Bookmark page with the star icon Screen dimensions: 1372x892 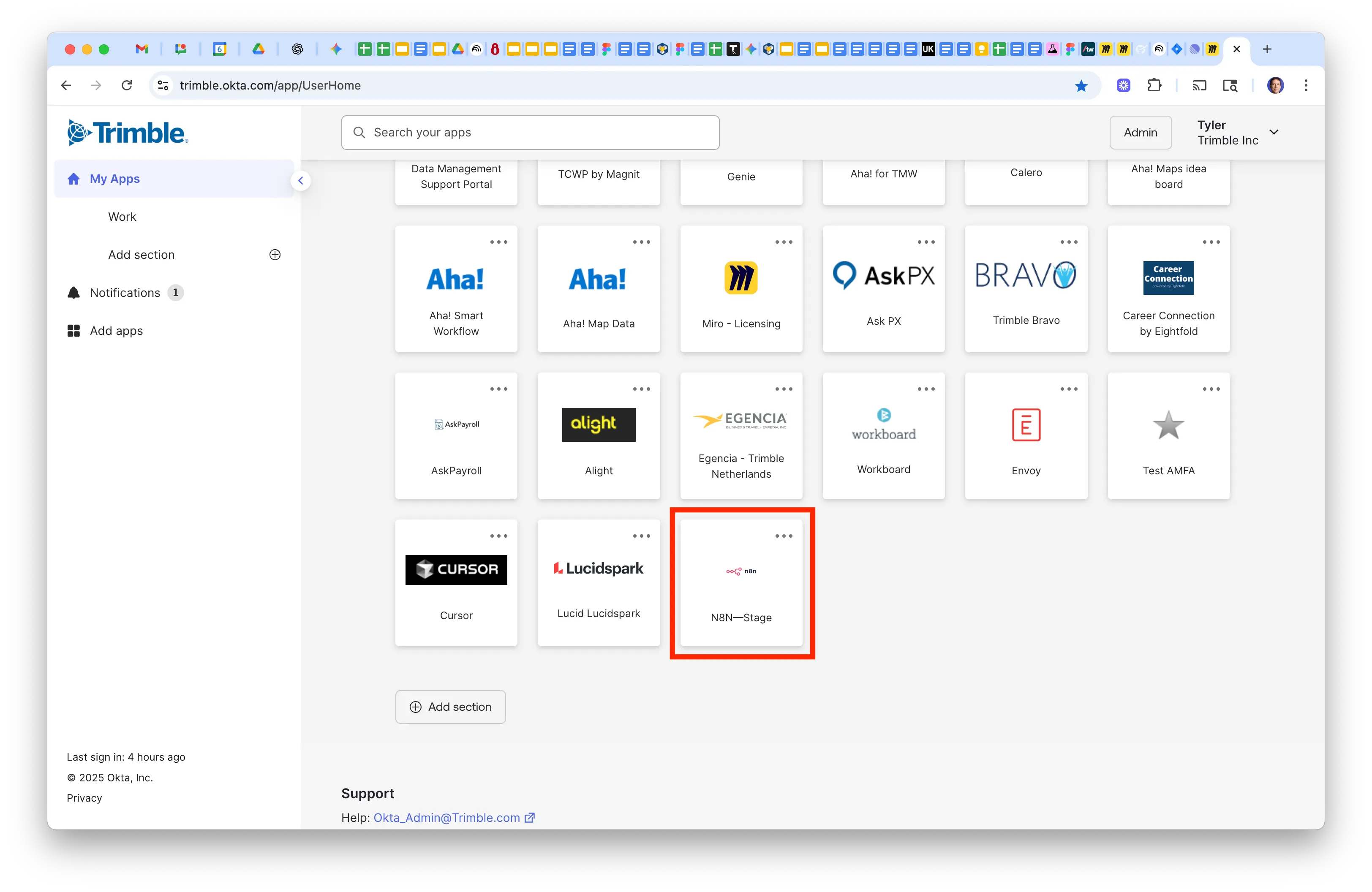[1081, 86]
